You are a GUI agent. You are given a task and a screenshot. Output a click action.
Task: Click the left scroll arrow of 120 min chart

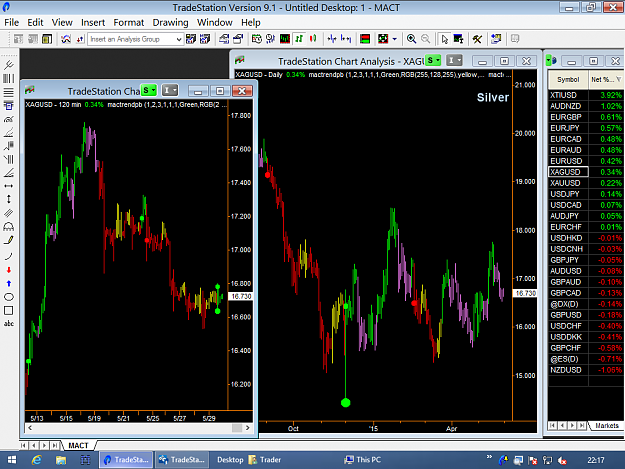point(30,428)
